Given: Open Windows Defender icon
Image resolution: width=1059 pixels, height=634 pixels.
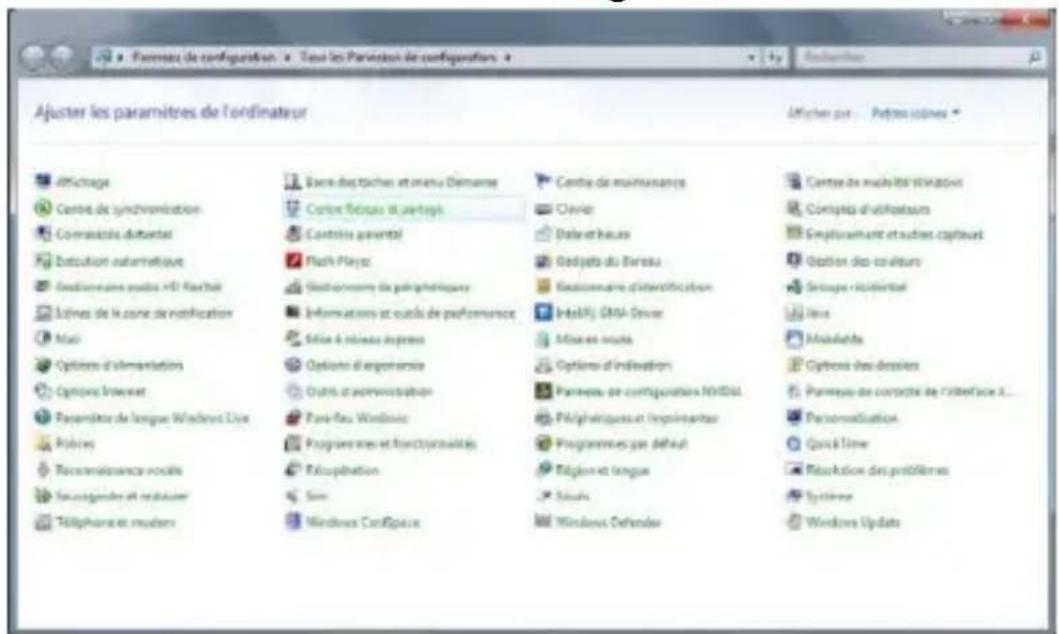Looking at the screenshot, I should tap(543, 522).
